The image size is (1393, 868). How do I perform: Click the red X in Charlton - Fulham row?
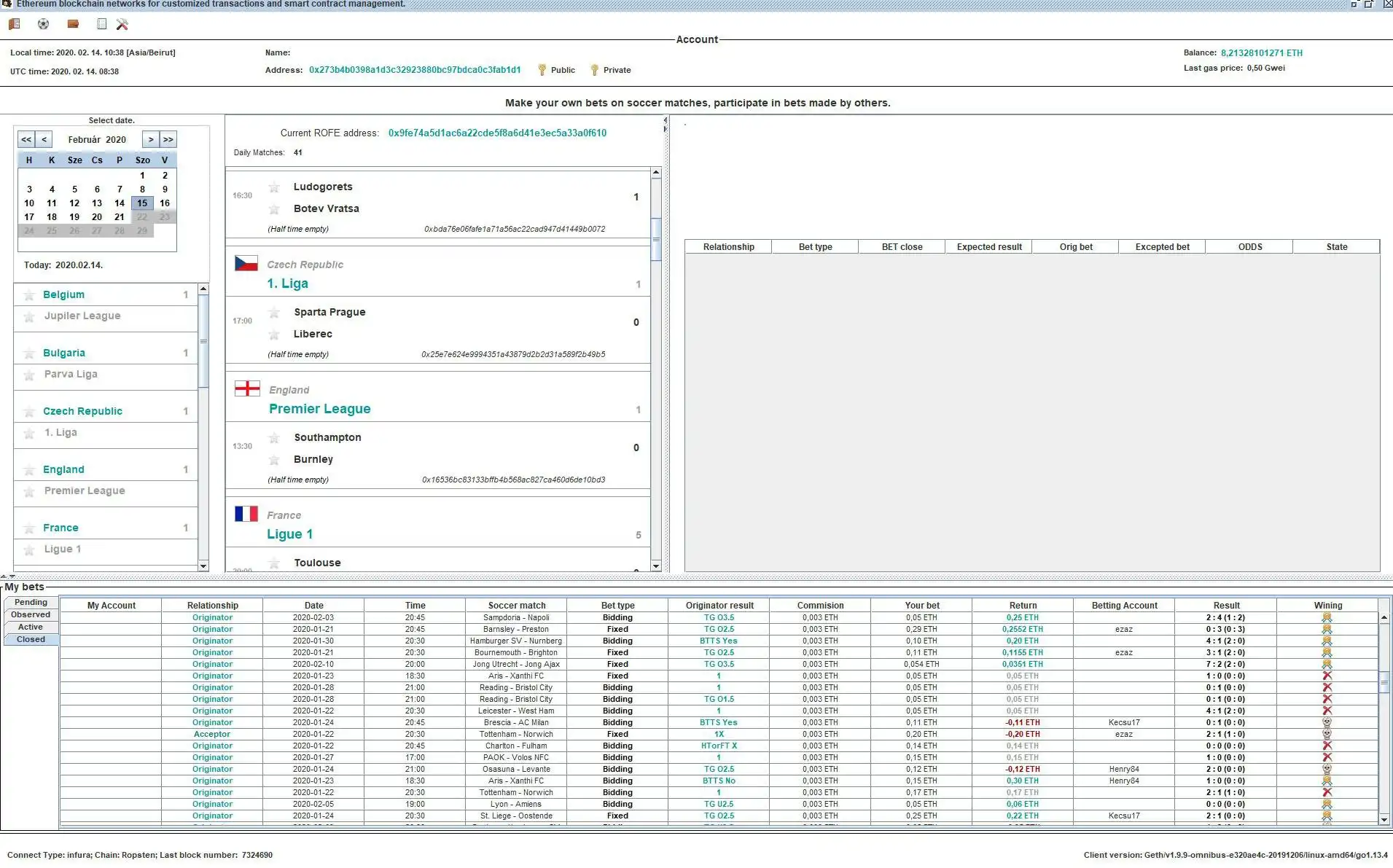[1327, 746]
